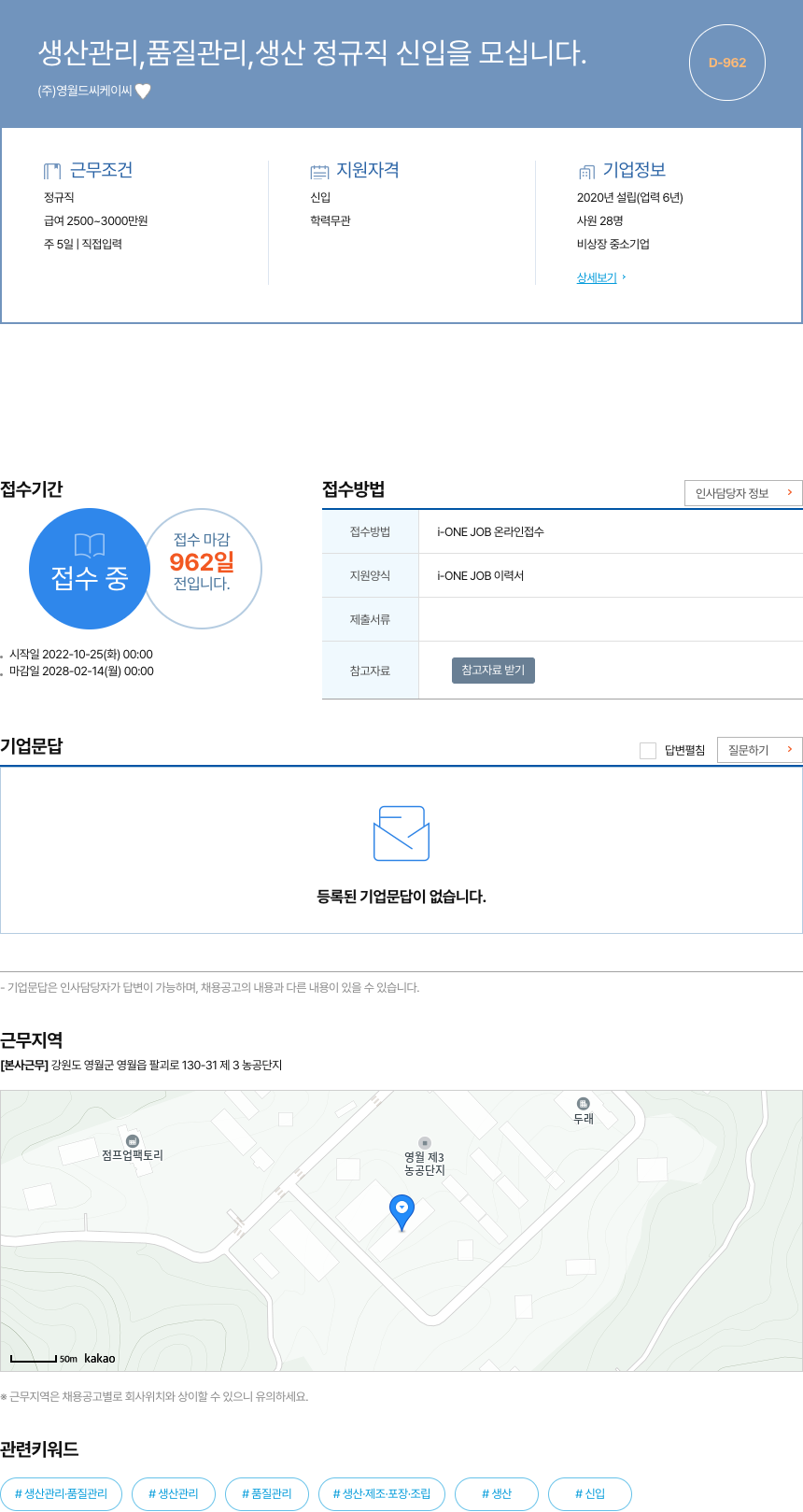The width and height of the screenshot is (803, 1512).
Task: Click the 학력무관 qualification text
Action: [x=331, y=220]
